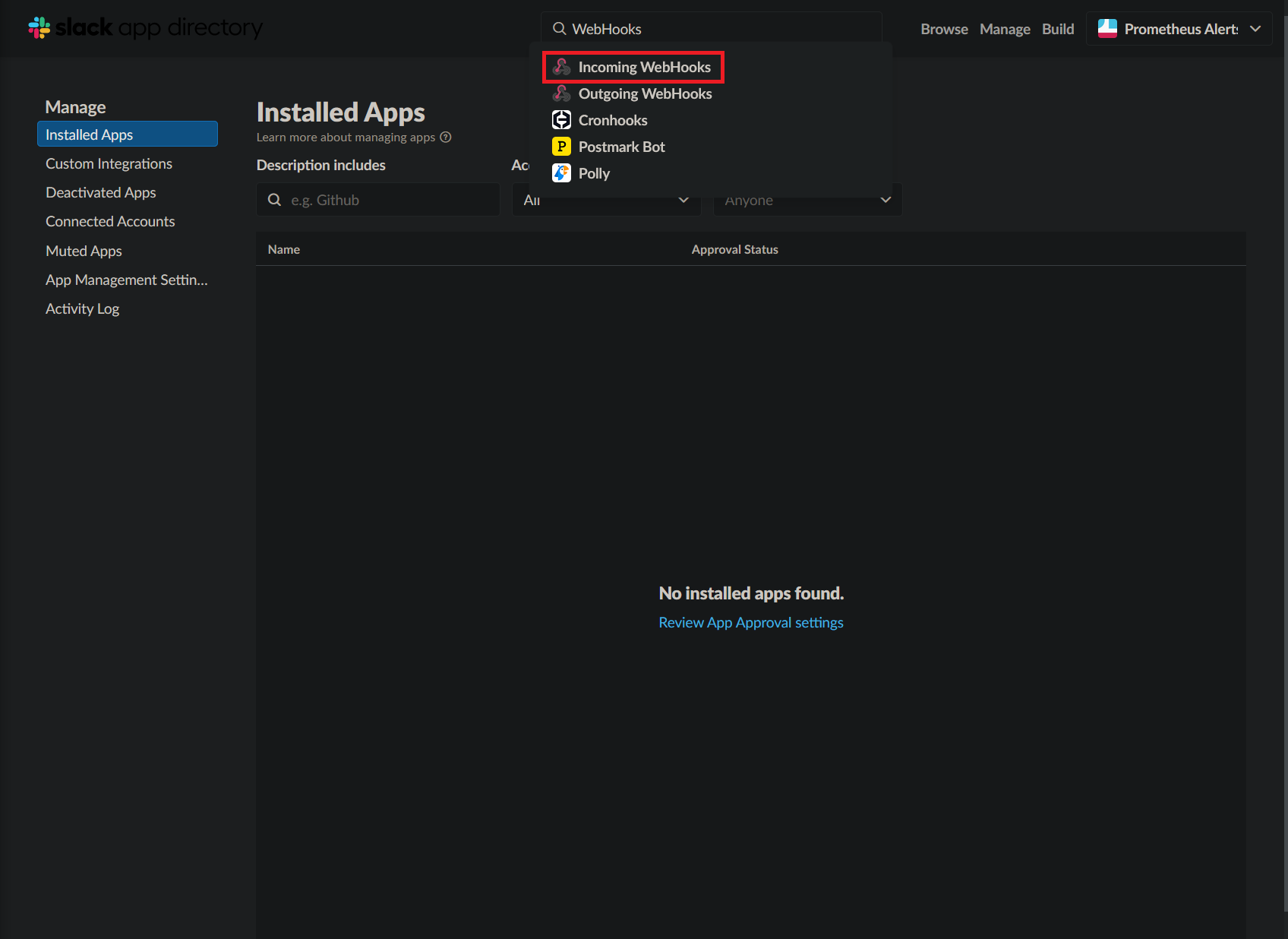The height and width of the screenshot is (939, 1288).
Task: Click the Prometheus Alerts workspace name
Action: 1181,29
